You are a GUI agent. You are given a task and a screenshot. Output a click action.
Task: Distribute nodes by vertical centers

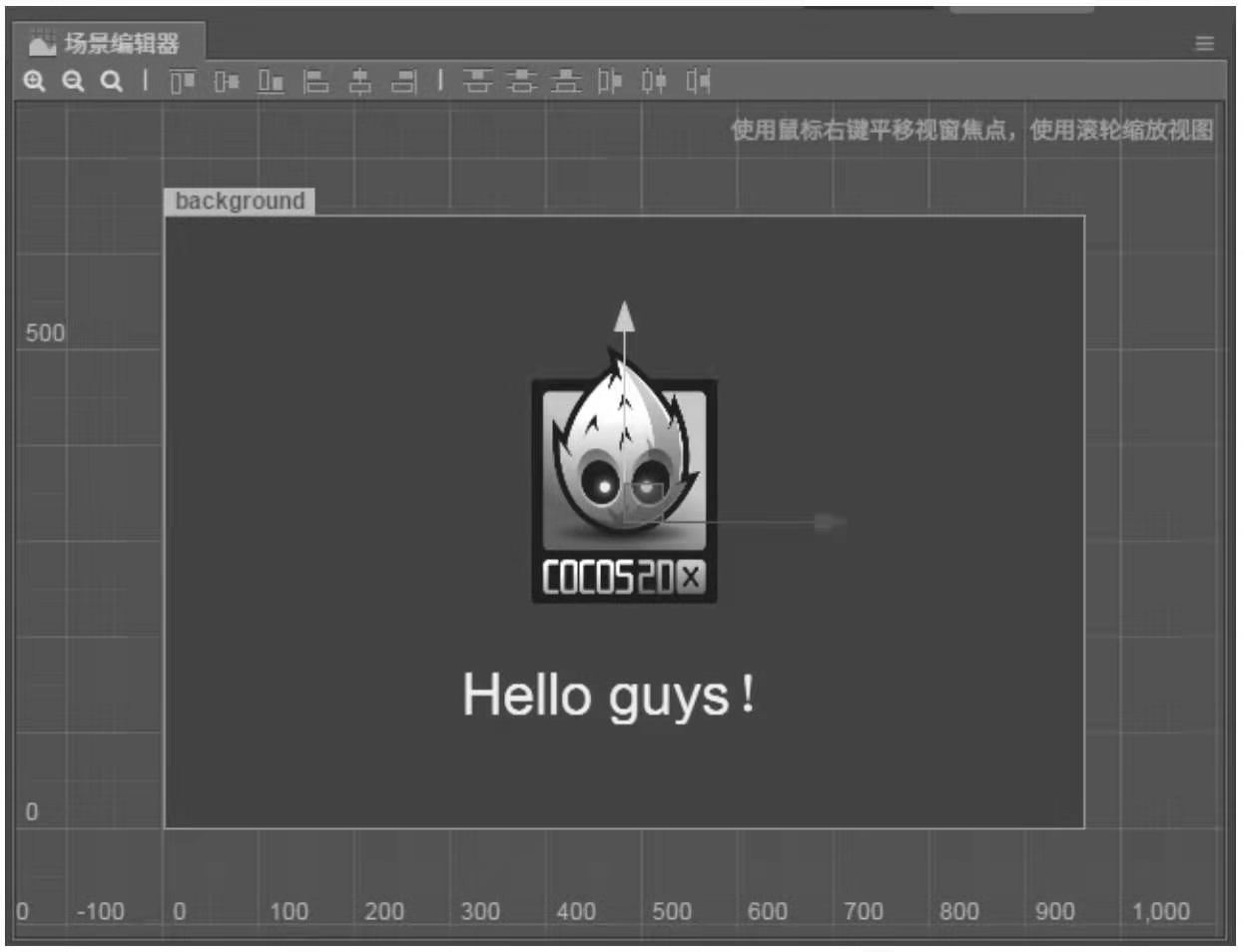[x=521, y=81]
